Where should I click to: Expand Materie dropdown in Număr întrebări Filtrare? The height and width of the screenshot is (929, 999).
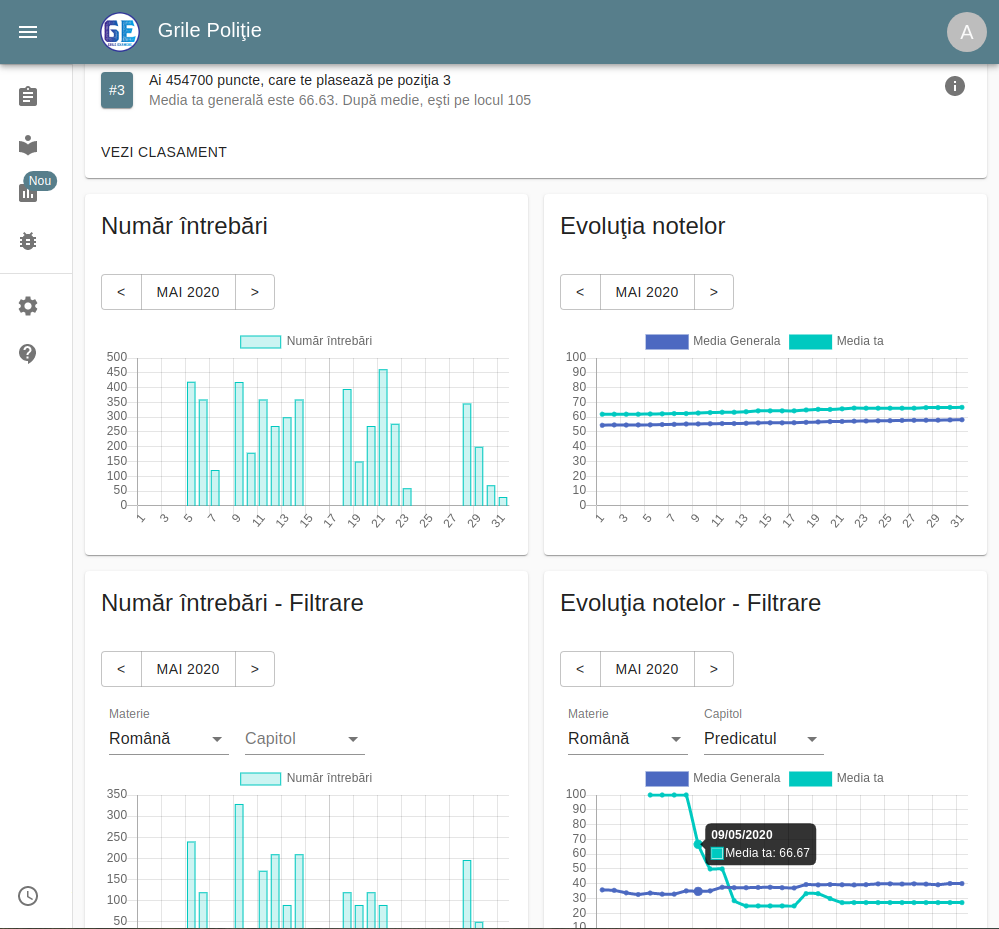pyautogui.click(x=168, y=739)
